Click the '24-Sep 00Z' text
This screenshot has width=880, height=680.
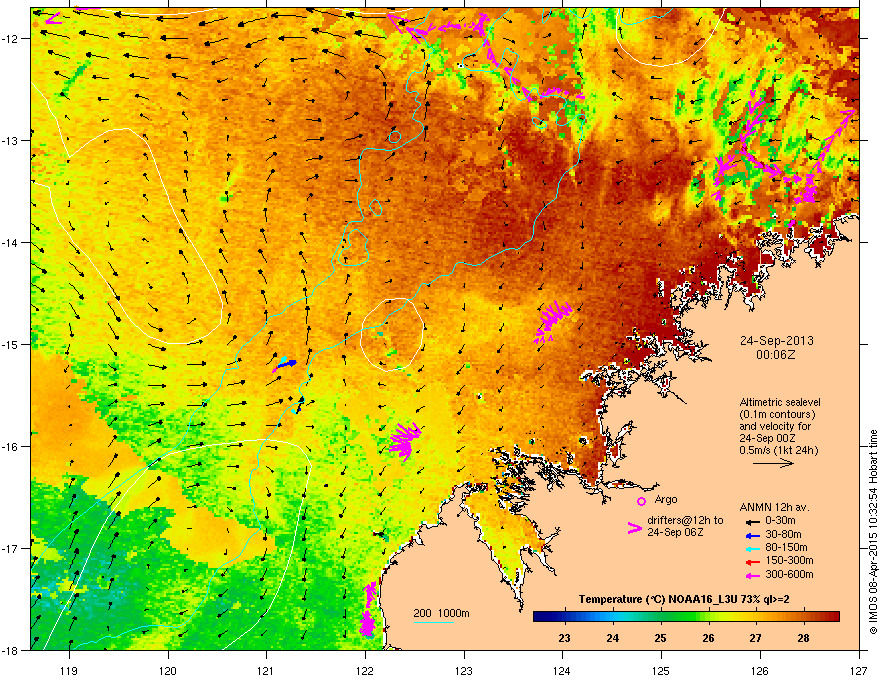click(x=767, y=438)
